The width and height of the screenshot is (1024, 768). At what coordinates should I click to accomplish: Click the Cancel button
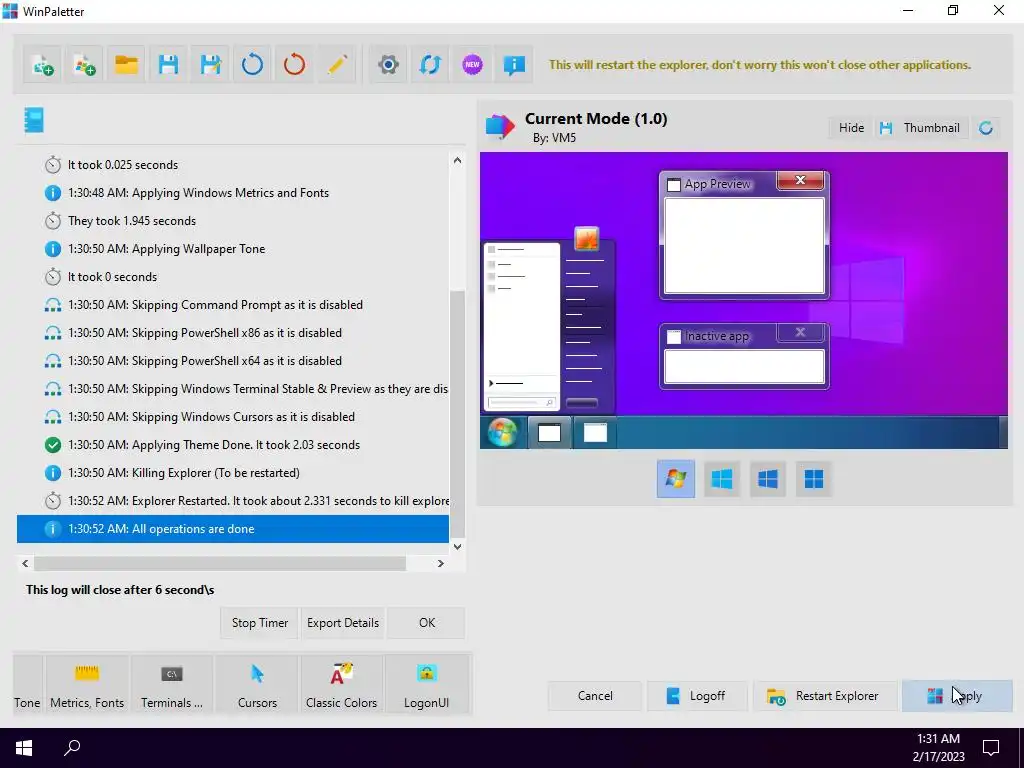coord(595,696)
